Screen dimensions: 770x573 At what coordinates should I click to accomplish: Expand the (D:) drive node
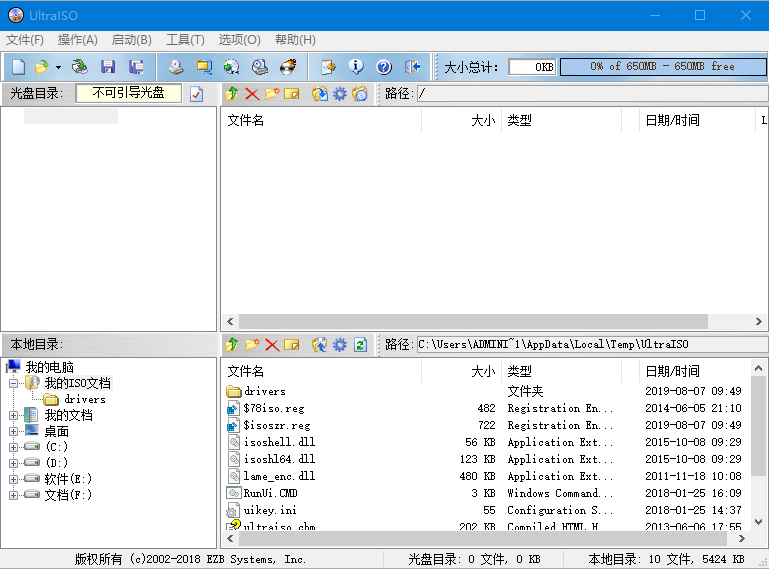[x=14, y=463]
